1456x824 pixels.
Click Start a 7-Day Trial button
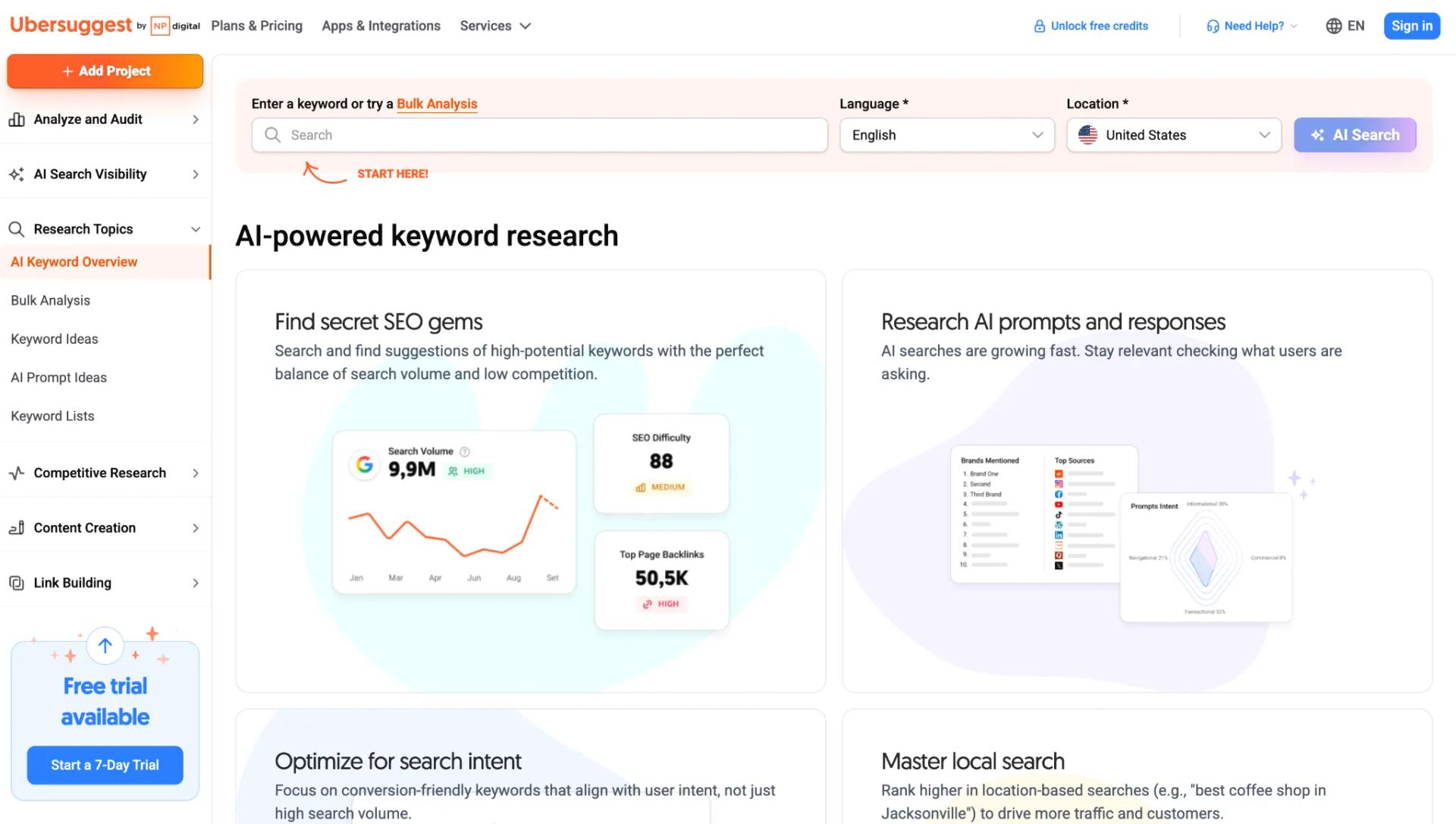tap(105, 765)
